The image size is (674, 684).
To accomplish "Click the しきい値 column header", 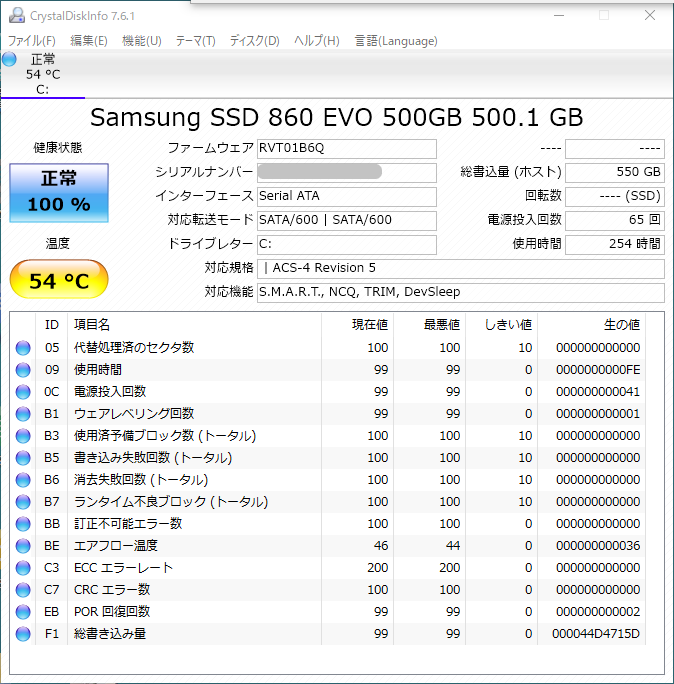I will tap(502, 325).
